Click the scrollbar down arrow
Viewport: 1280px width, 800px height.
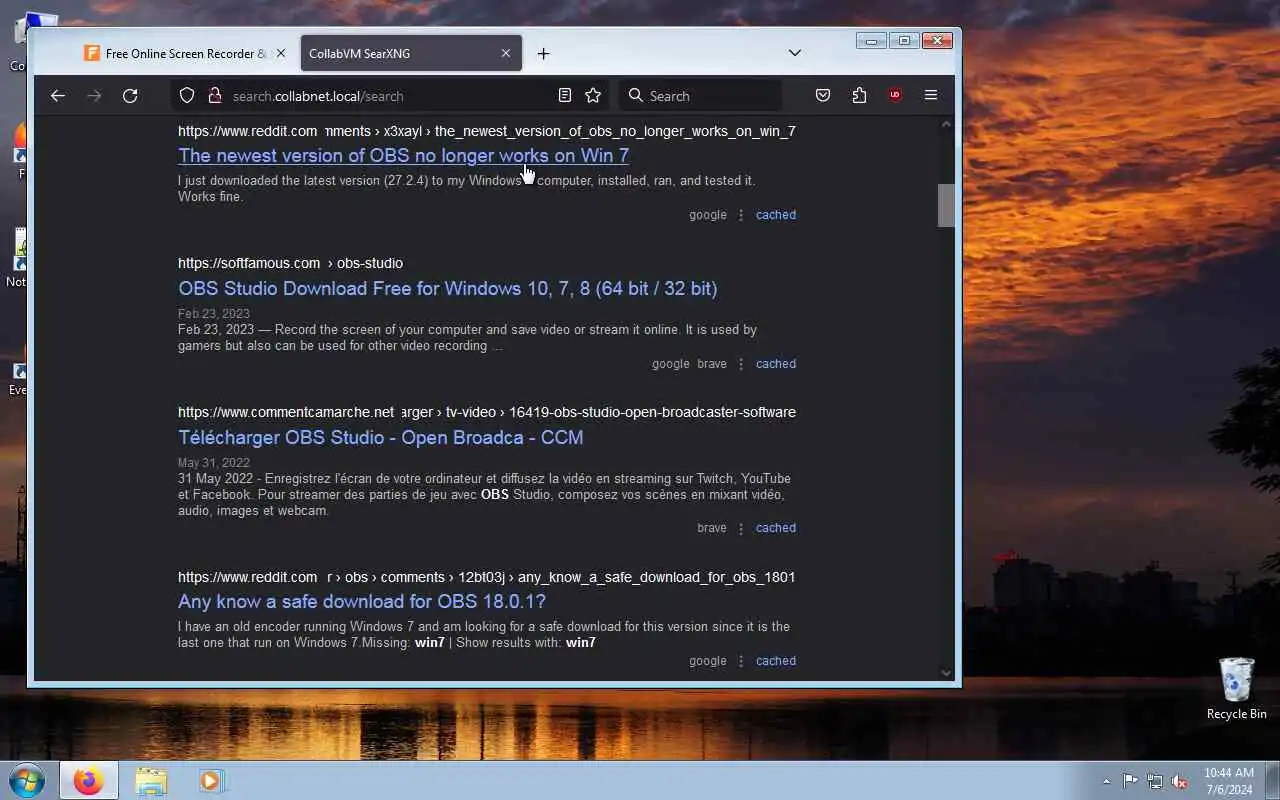click(946, 673)
